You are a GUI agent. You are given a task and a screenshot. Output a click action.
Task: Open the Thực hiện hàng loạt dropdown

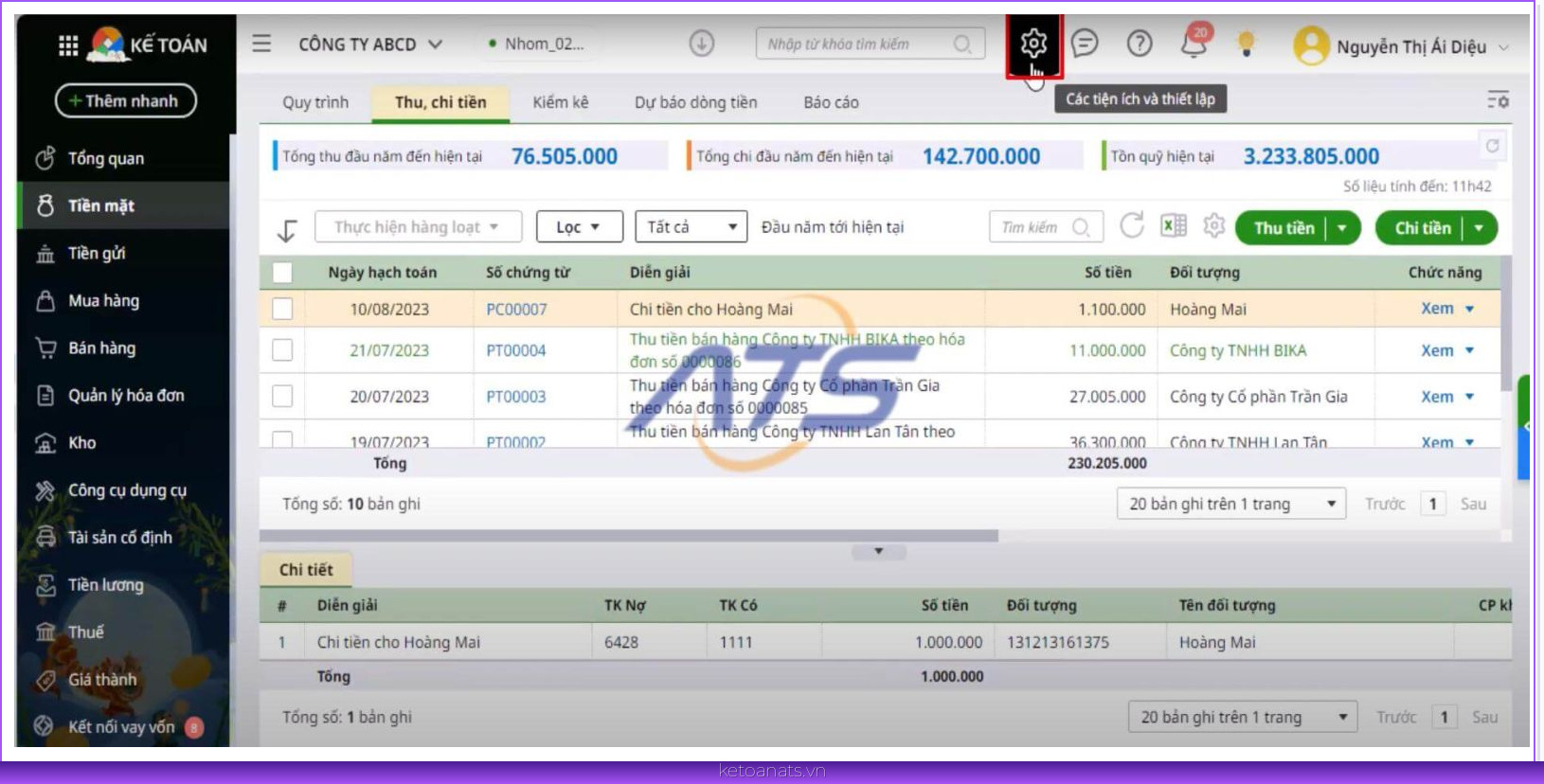[419, 227]
